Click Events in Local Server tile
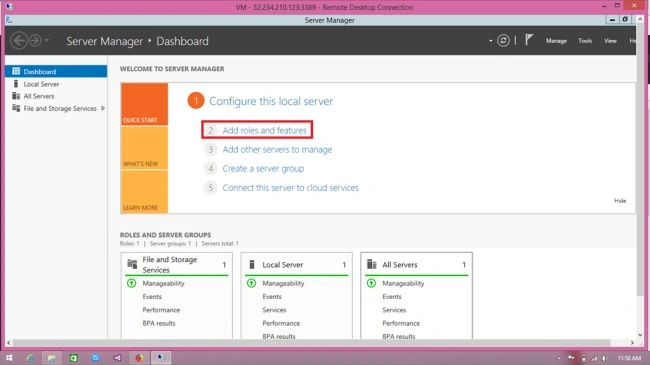This screenshot has width=650, height=365. [x=272, y=297]
